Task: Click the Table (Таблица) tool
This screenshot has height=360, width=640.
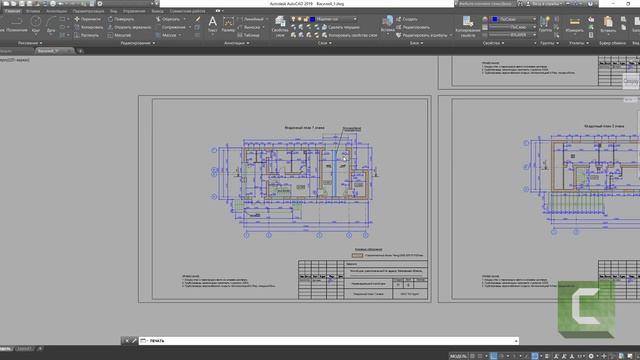Action: click(x=248, y=36)
